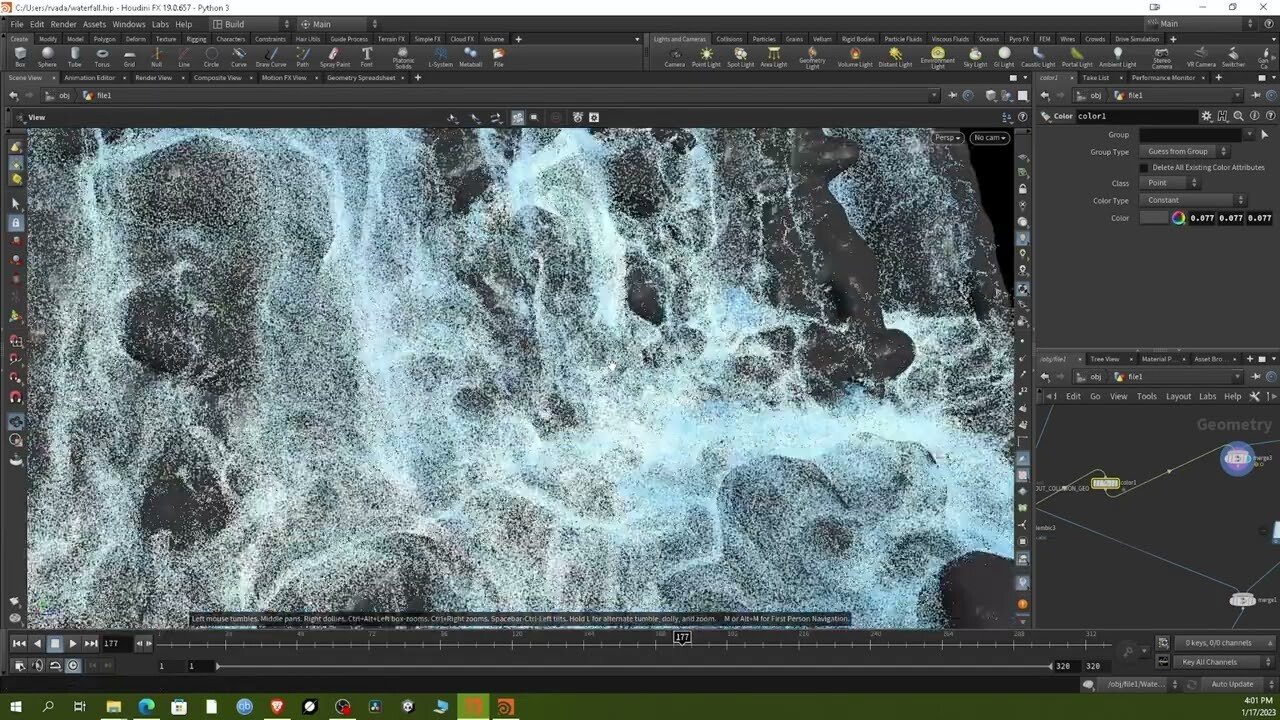This screenshot has height=720, width=1280.
Task: Open the Group Type dropdown showing Guess from Group
Action: [x=1179, y=152]
